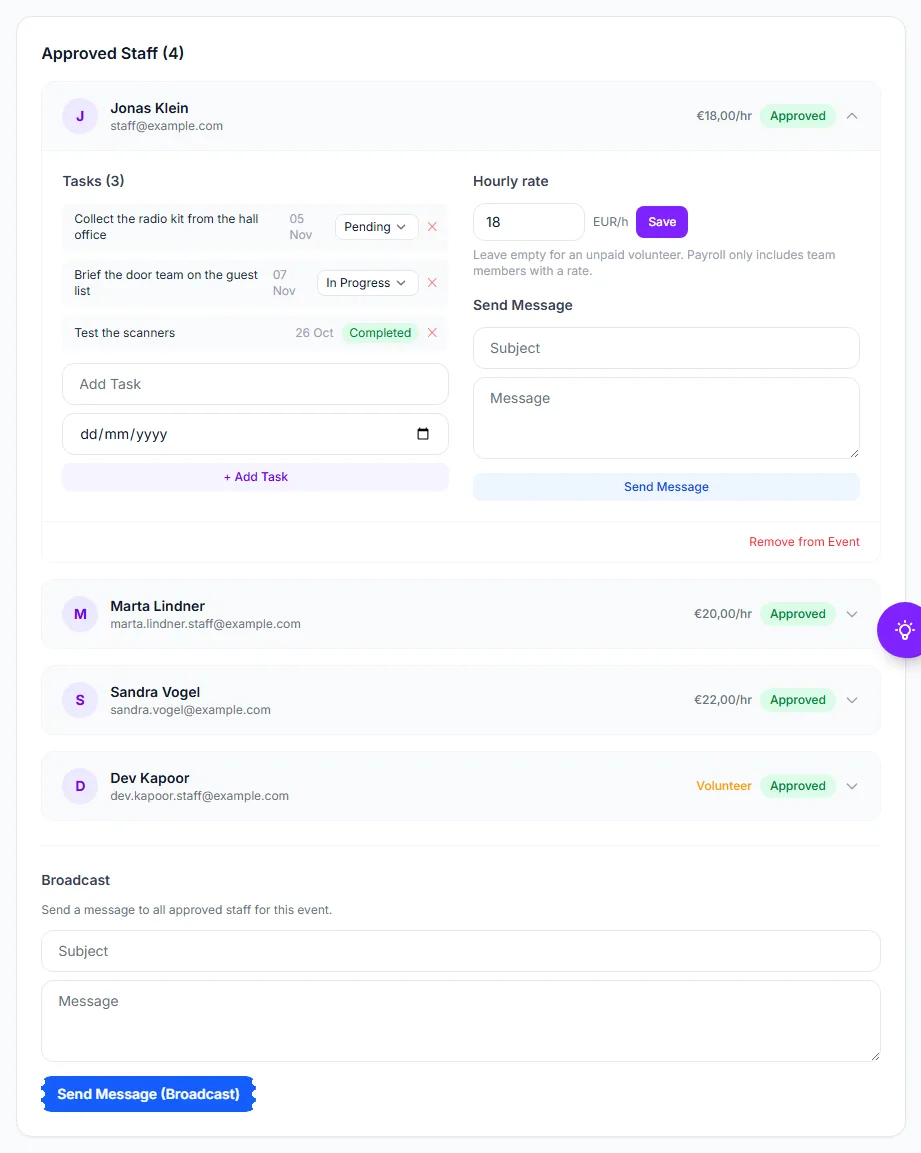921x1153 pixels.
Task: Click the 26 Oct due date
Action: point(314,332)
